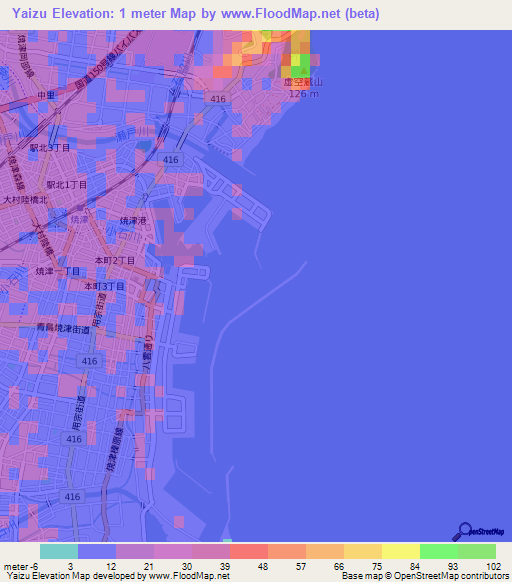
Task: Click the 焼津榎原線 road label
Action: click(x=115, y=449)
